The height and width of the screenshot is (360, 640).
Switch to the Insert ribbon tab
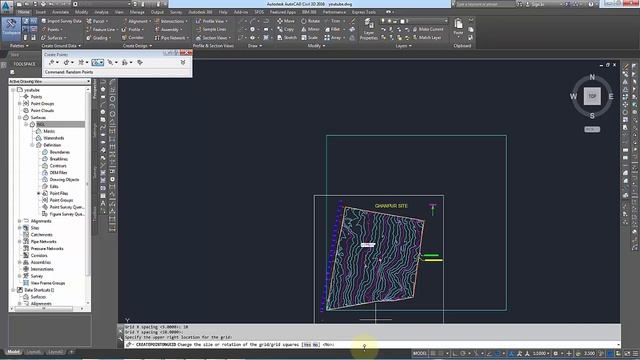tap(41, 12)
